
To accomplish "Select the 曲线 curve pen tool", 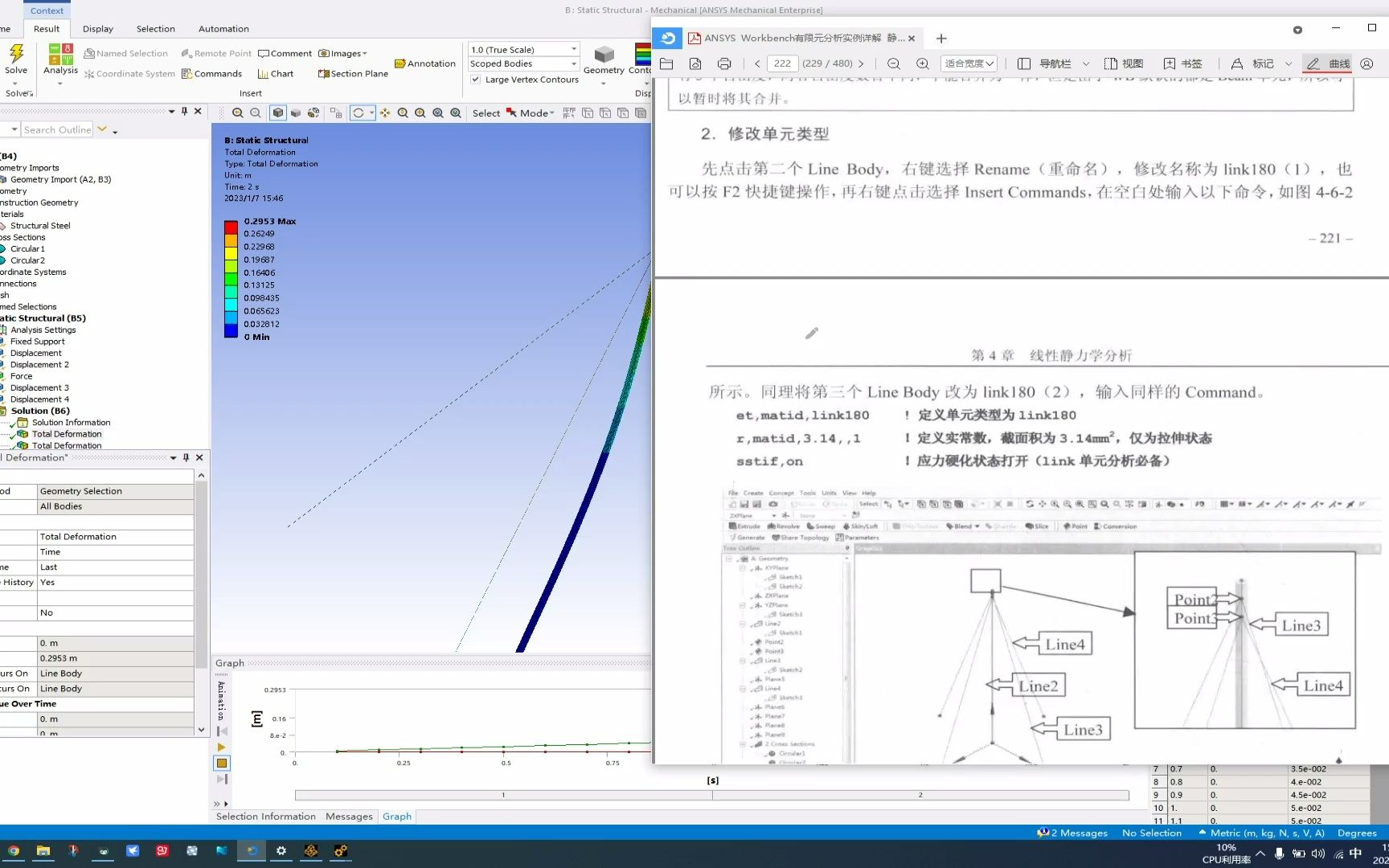I will (x=1328, y=63).
